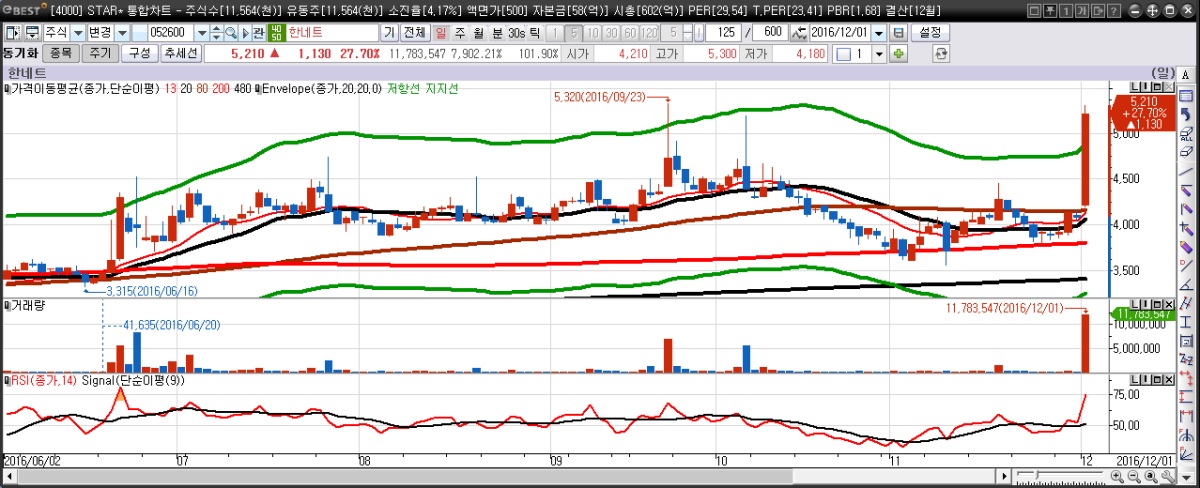This screenshot has height=488, width=1200.
Task: Click the save chart floppy-disk icon
Action: click(x=898, y=32)
